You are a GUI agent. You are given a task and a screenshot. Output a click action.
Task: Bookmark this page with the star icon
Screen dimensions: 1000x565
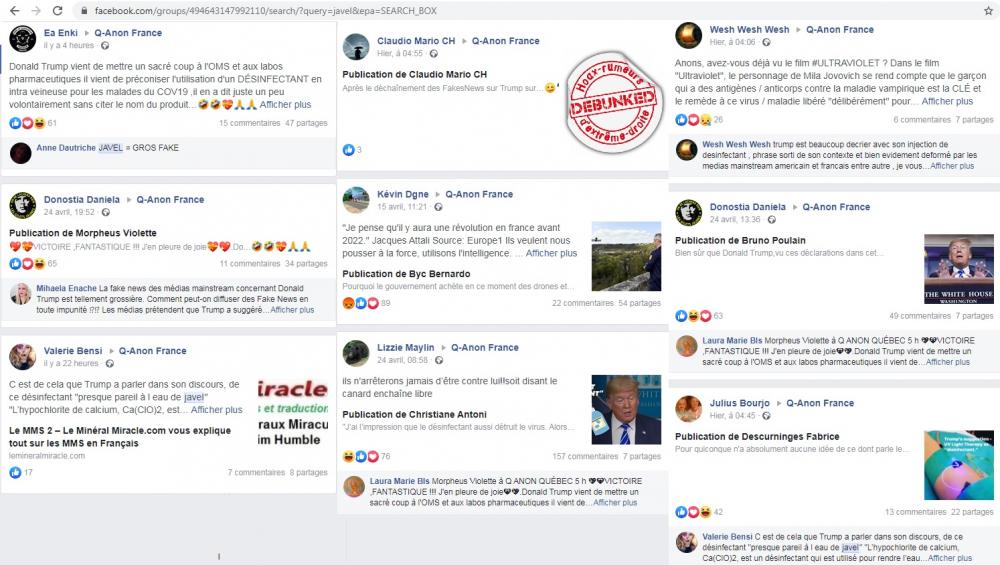pos(989,11)
